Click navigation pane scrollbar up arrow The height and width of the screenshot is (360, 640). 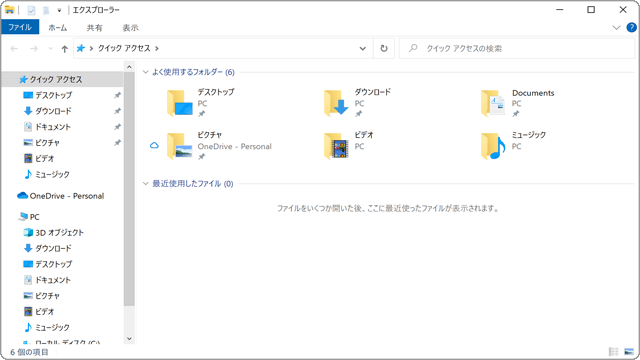(x=129, y=67)
